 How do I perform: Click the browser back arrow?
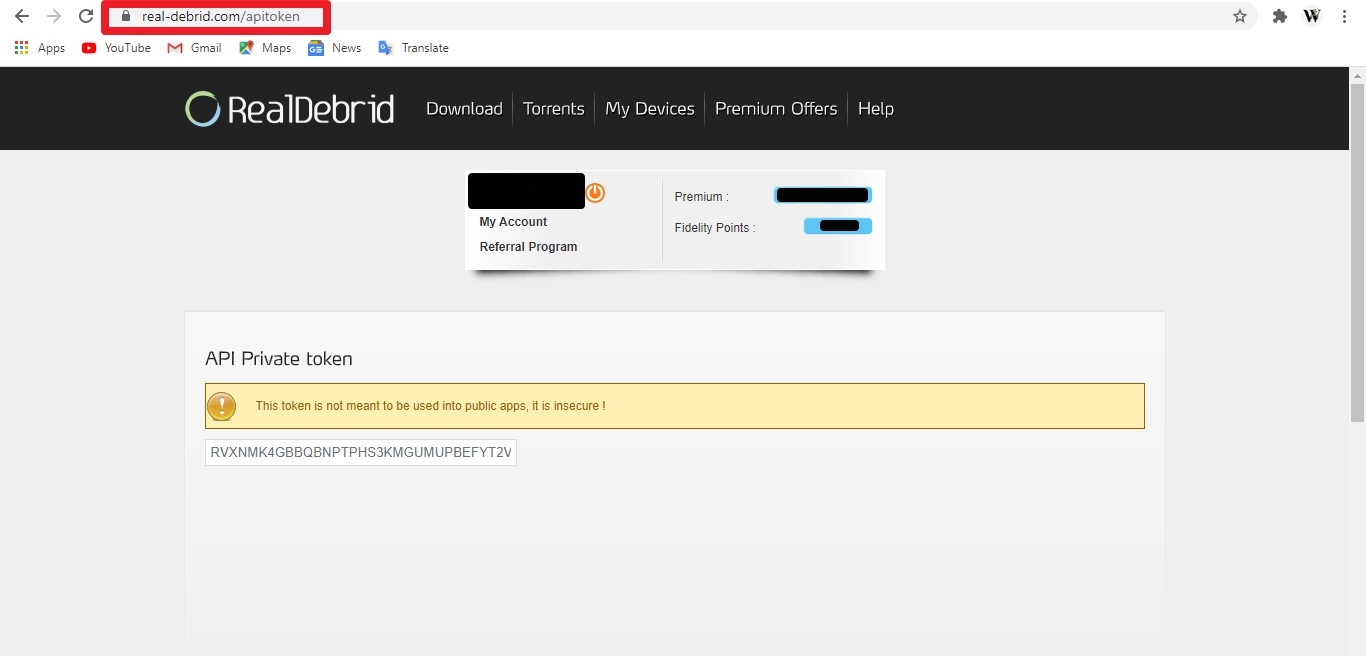22,16
